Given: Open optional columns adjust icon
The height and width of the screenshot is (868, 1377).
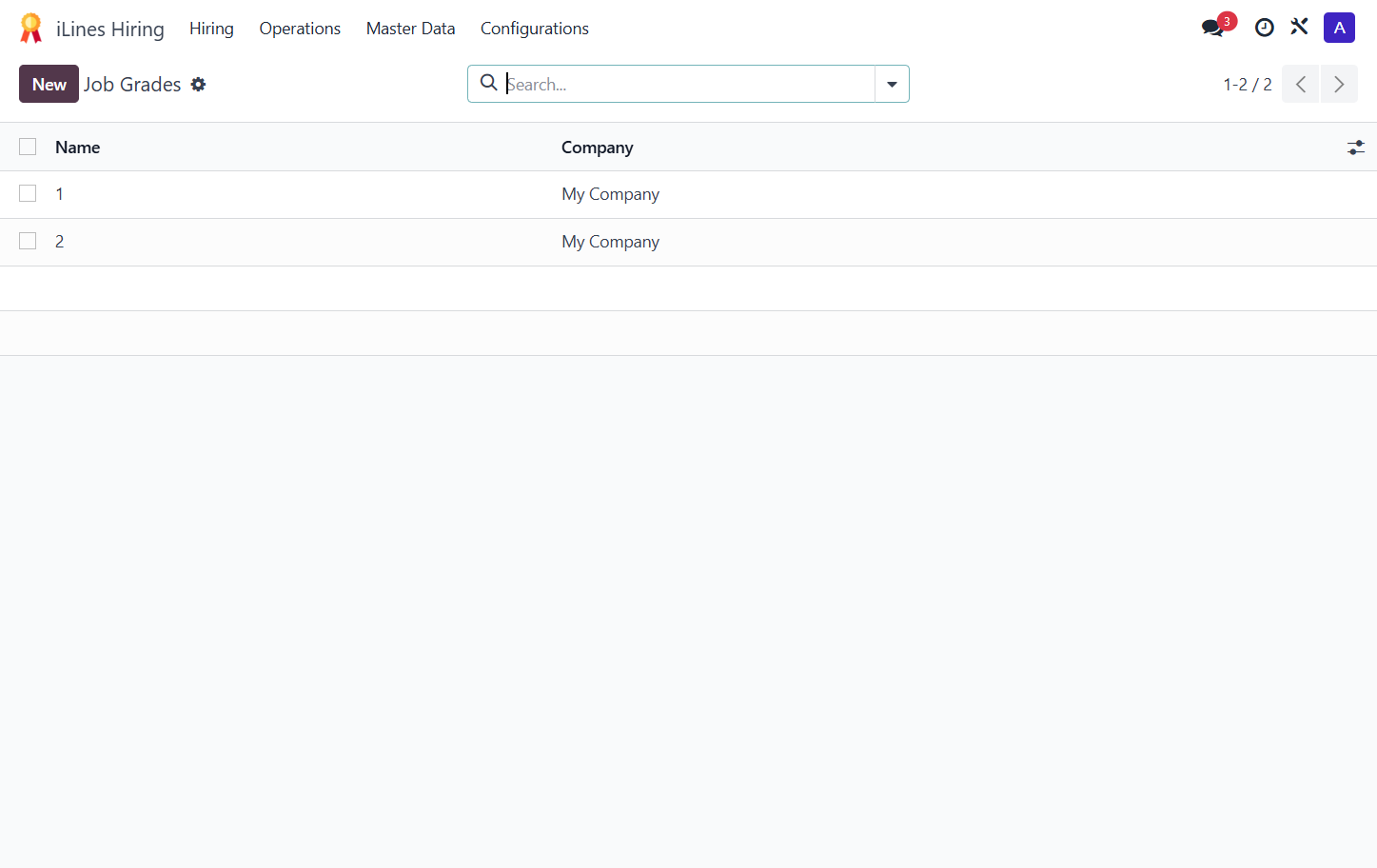Looking at the screenshot, I should (1356, 148).
